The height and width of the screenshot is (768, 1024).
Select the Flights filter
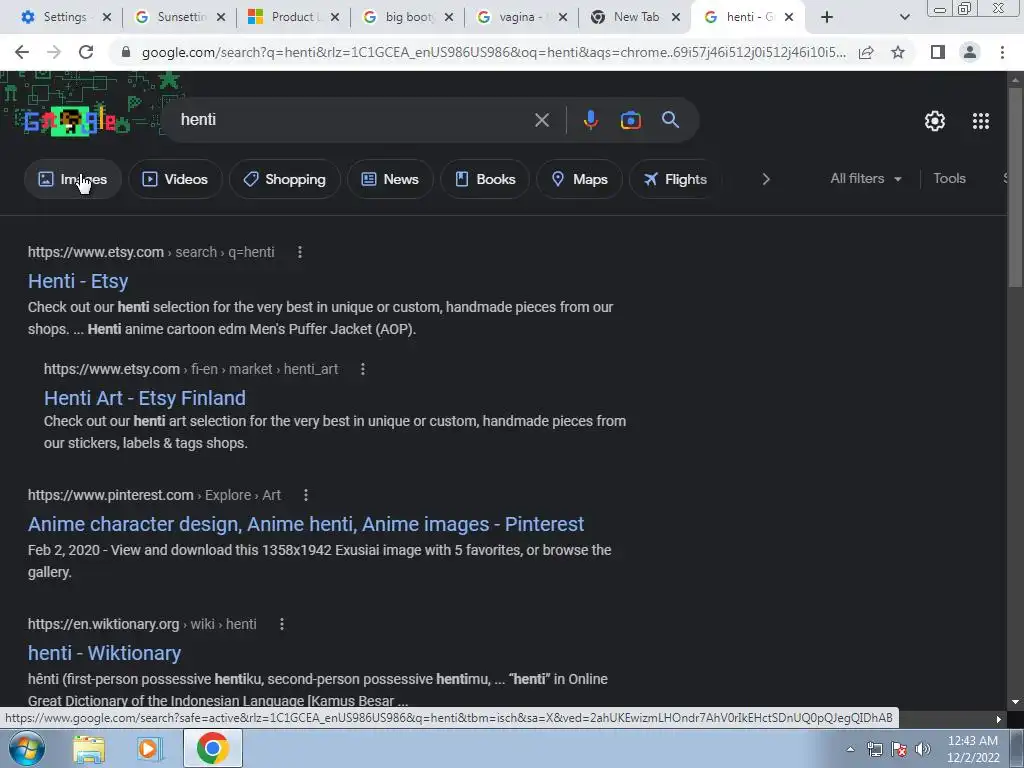coord(675,179)
